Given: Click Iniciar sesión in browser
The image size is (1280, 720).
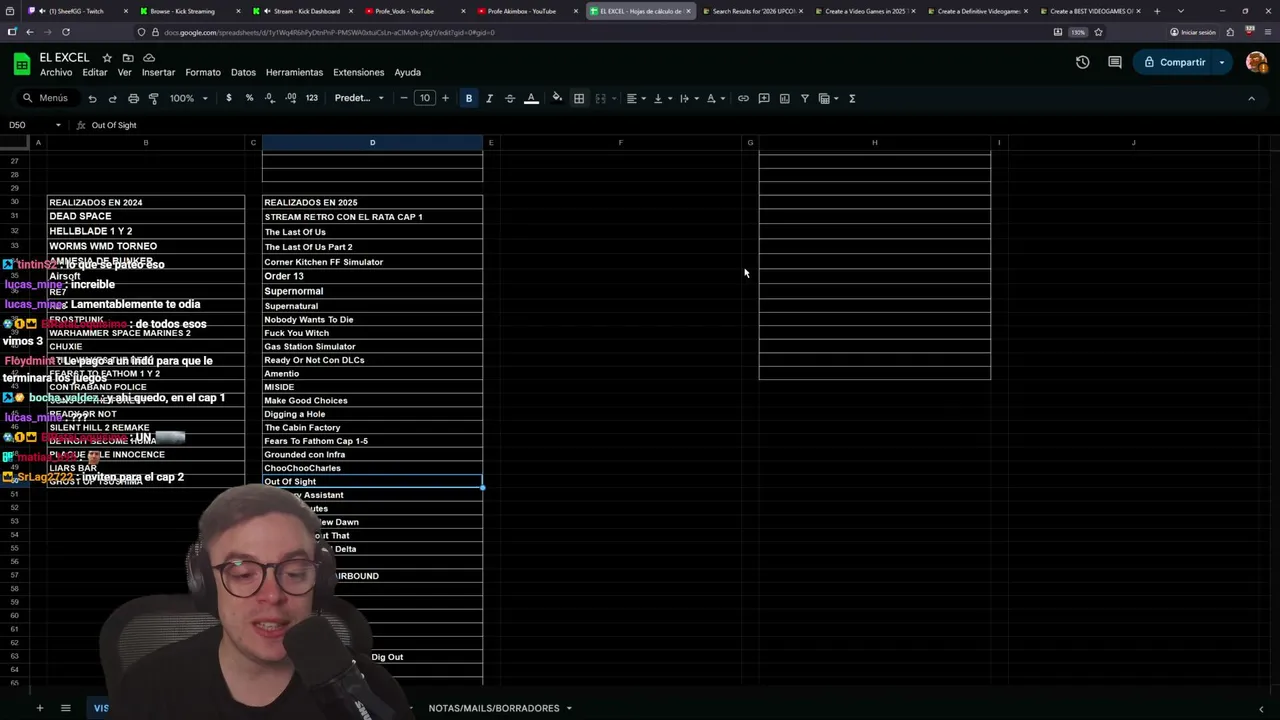Looking at the screenshot, I should tap(1193, 32).
